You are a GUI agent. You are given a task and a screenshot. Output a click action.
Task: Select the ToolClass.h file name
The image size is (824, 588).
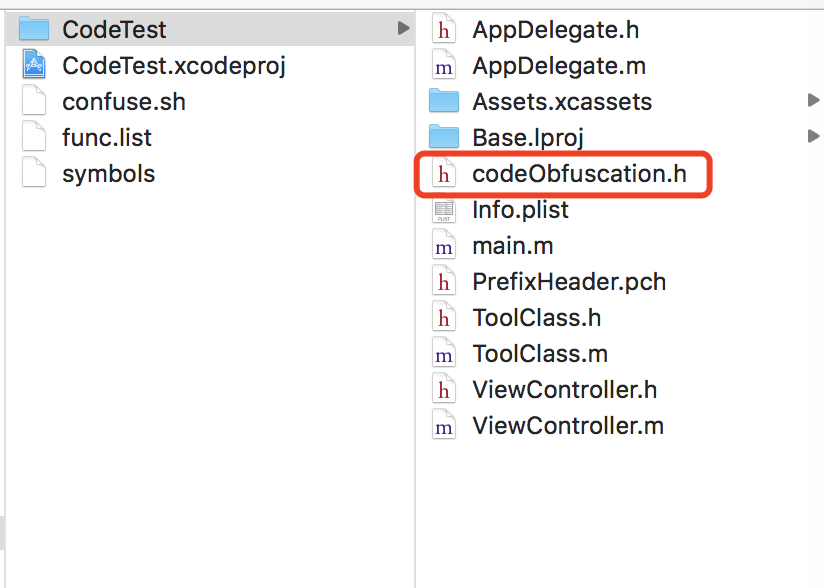click(x=537, y=318)
